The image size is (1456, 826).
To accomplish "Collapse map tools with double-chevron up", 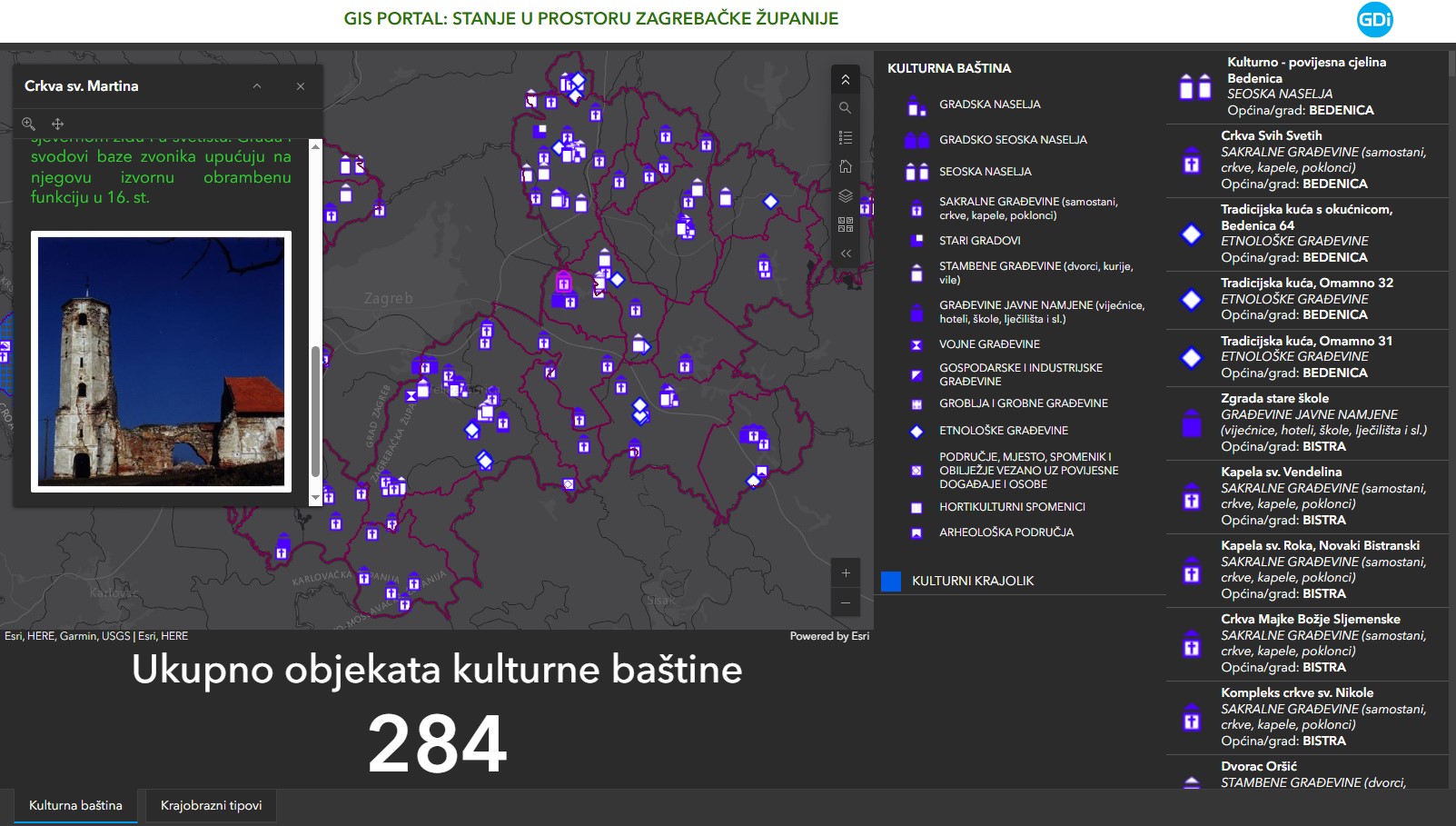I will (845, 80).
